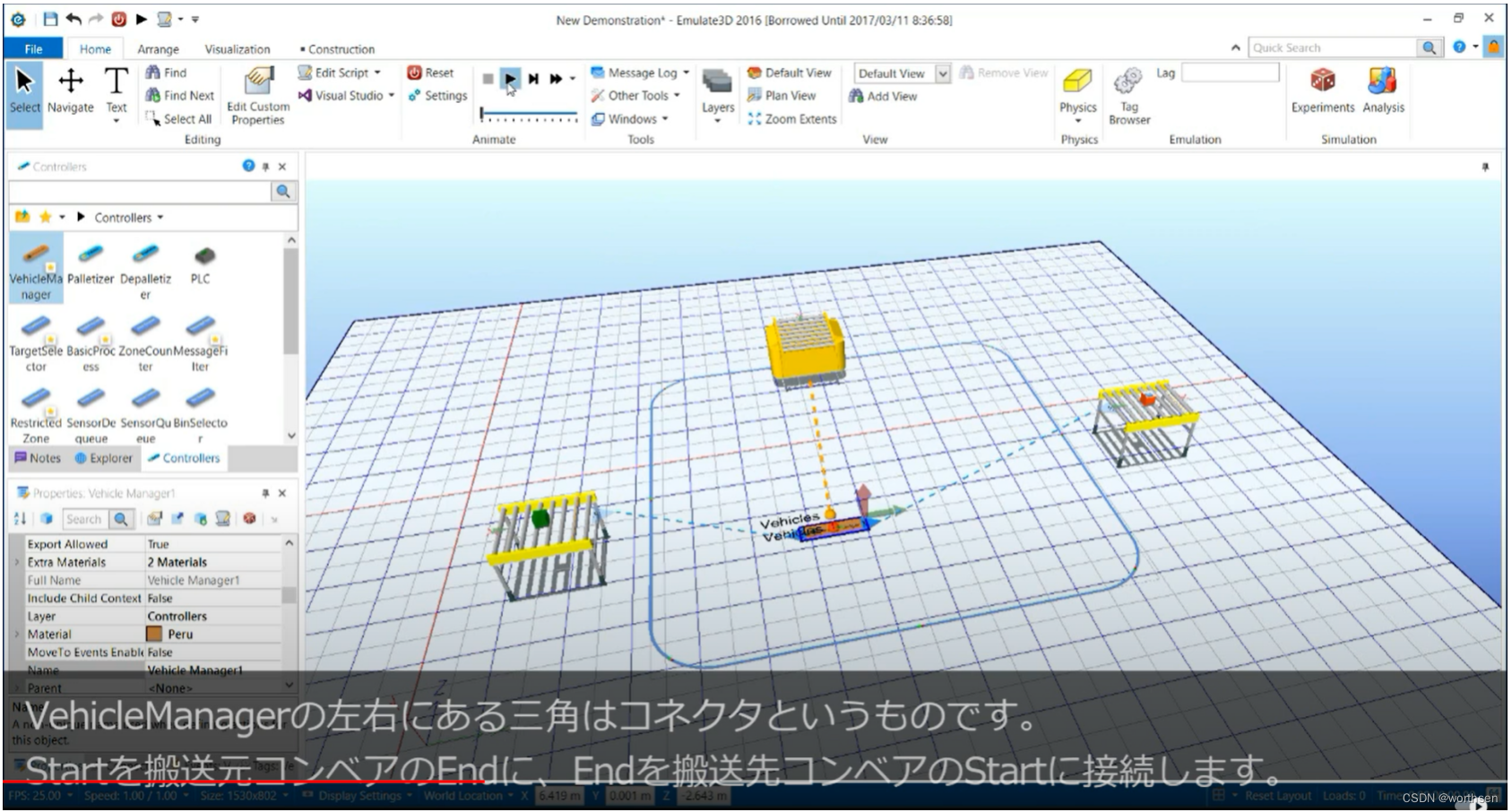Click quick access red Reset button
This screenshot has width=1512, height=812.
(x=118, y=19)
